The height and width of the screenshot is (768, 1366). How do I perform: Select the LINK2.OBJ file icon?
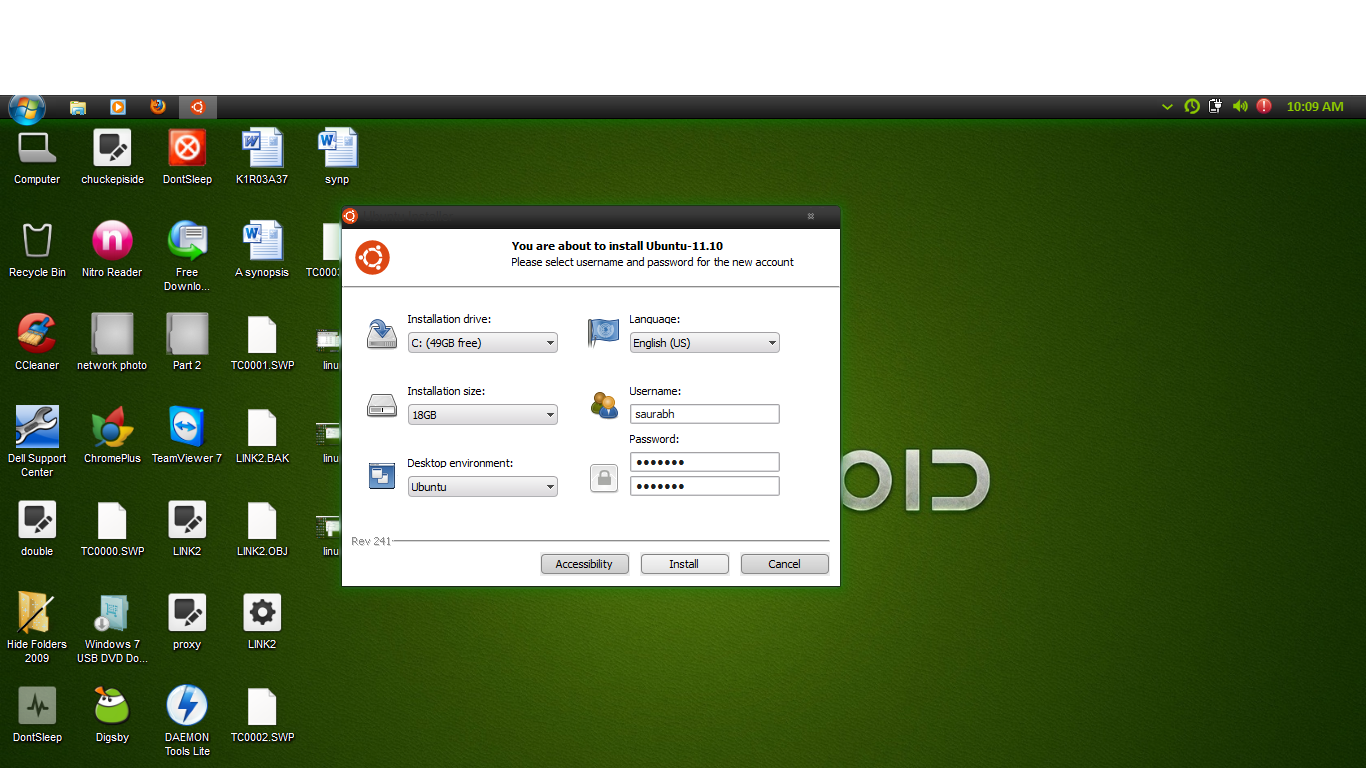click(262, 529)
